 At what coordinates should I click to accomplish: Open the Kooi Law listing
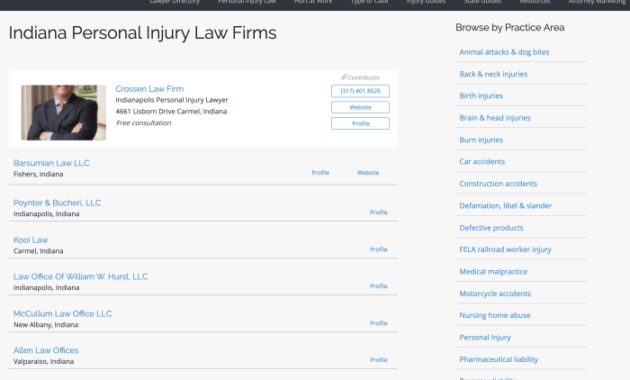(31, 240)
